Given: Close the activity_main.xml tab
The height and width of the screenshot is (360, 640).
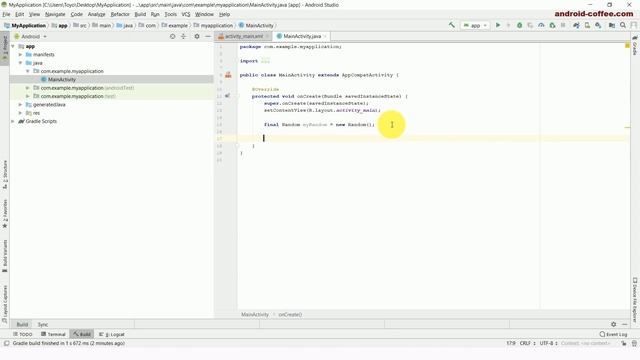Looking at the screenshot, I should (x=267, y=36).
